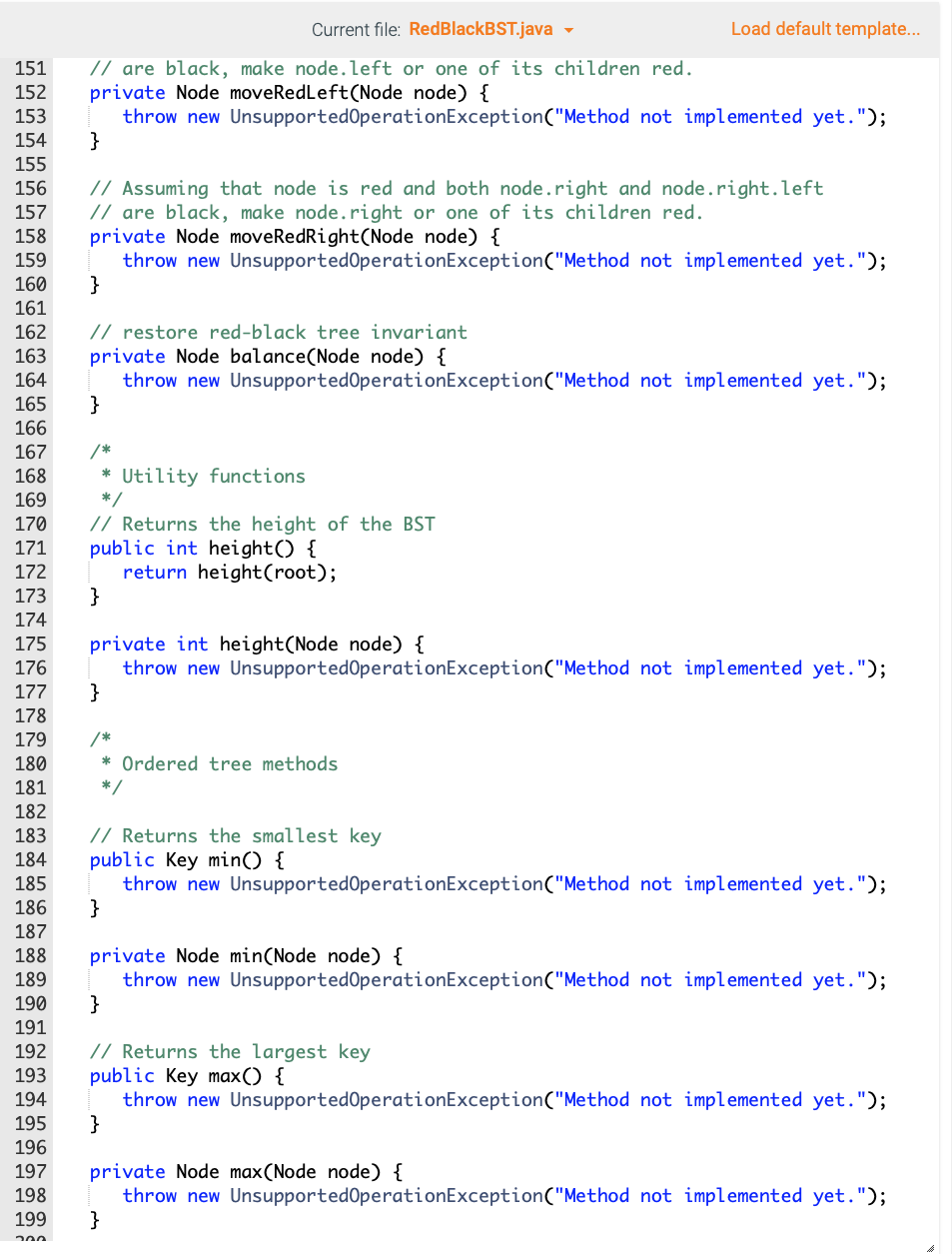Viewport: 952px width, 1254px height.
Task: Click 'return height(root);' statement
Action: tap(230, 573)
